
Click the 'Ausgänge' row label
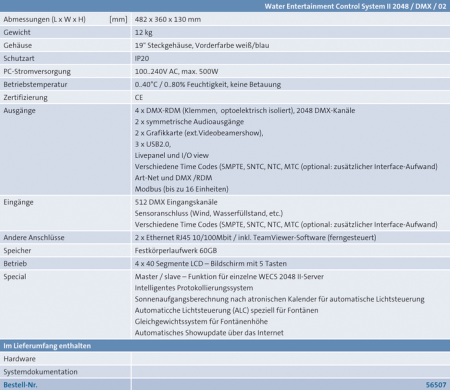point(19,111)
